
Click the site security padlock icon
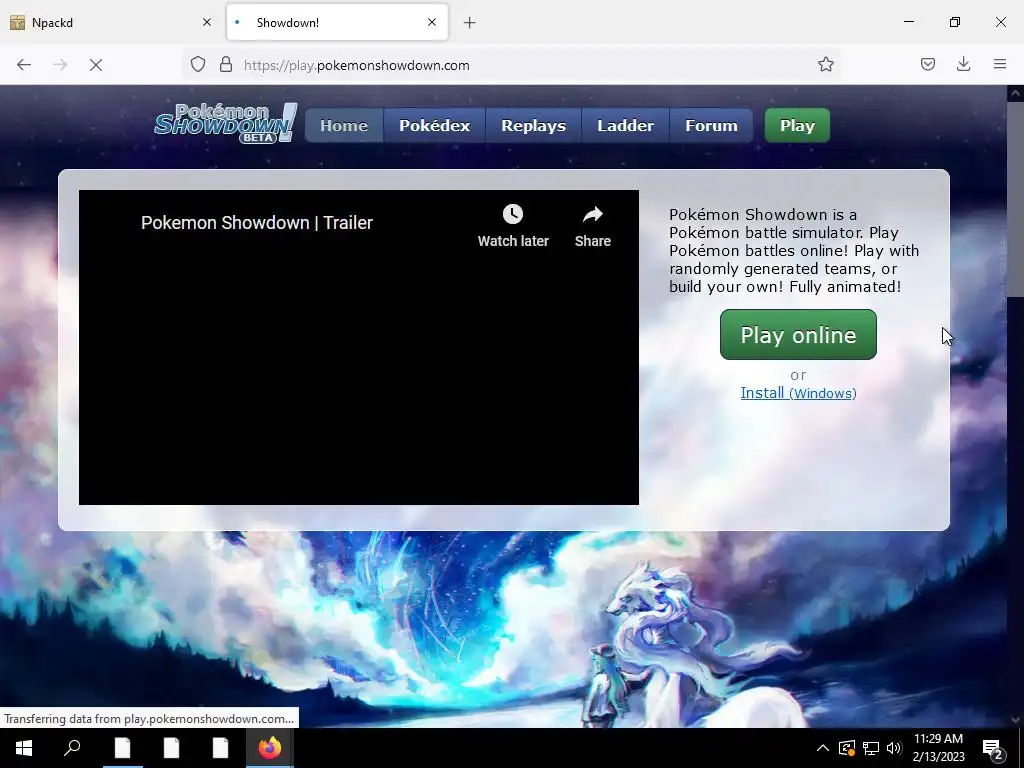pyautogui.click(x=226, y=65)
